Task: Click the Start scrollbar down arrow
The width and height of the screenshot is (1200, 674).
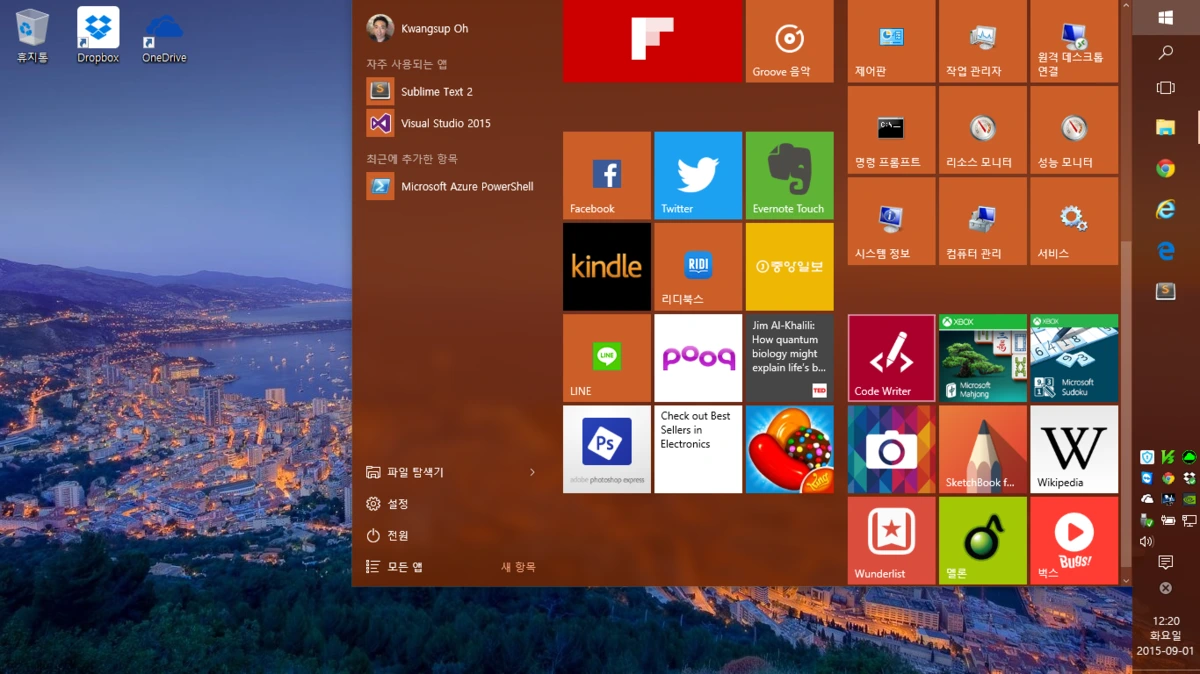Action: [x=1125, y=580]
